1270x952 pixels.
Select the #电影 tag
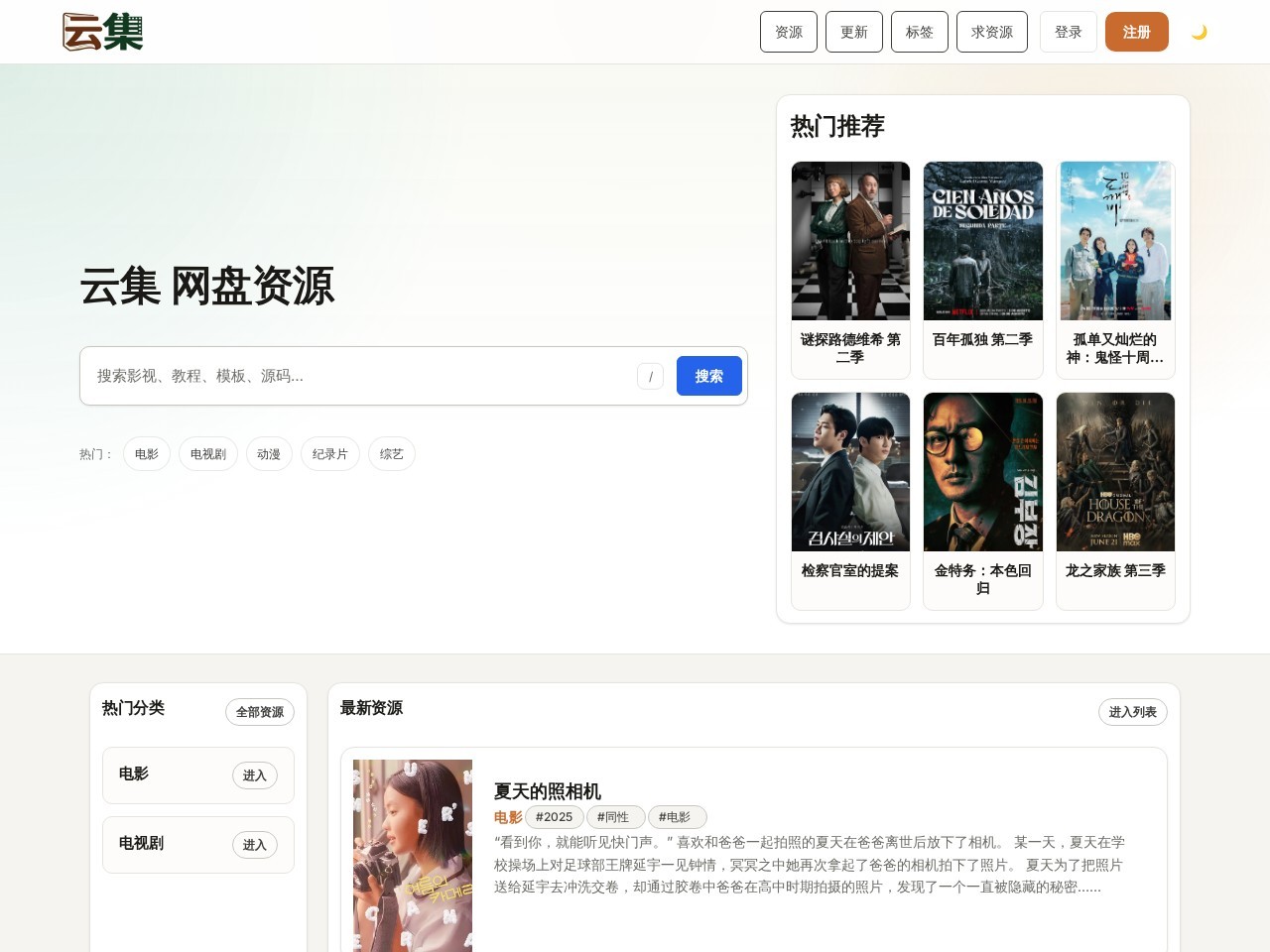(677, 817)
